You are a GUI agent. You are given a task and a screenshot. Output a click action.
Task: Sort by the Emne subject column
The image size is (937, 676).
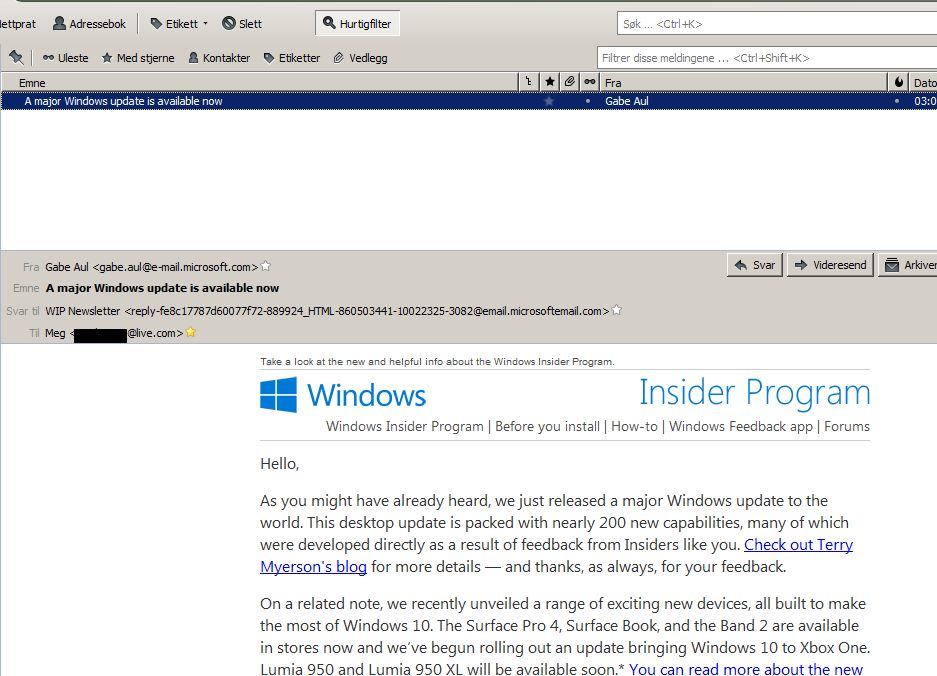point(260,82)
